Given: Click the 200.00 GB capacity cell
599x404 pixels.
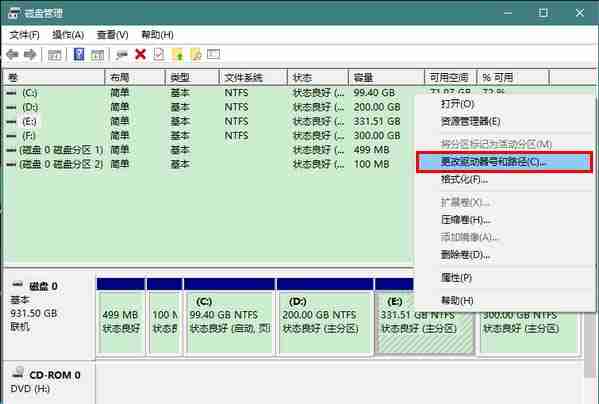Looking at the screenshot, I should (377, 107).
